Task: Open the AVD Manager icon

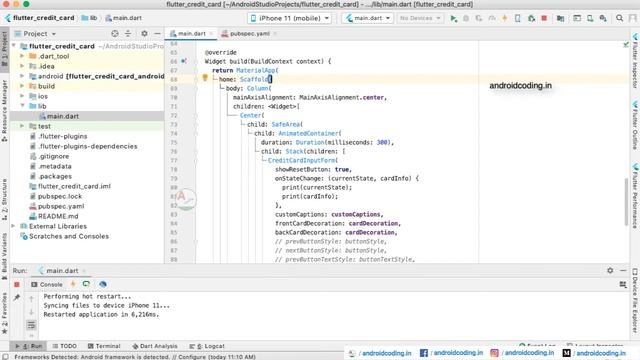Action: coord(590,18)
